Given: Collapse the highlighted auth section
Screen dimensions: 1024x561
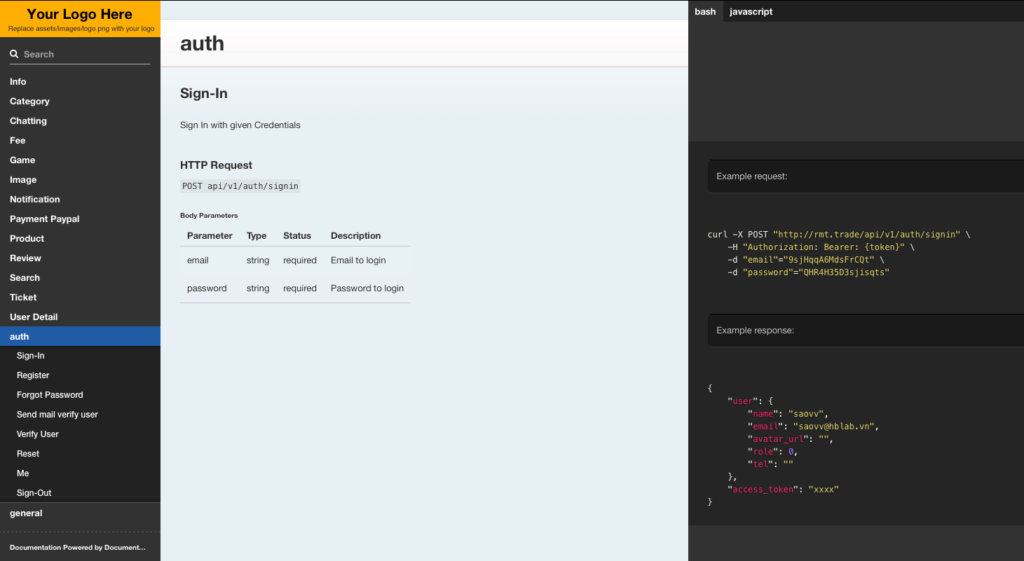Looking at the screenshot, I should (80, 336).
